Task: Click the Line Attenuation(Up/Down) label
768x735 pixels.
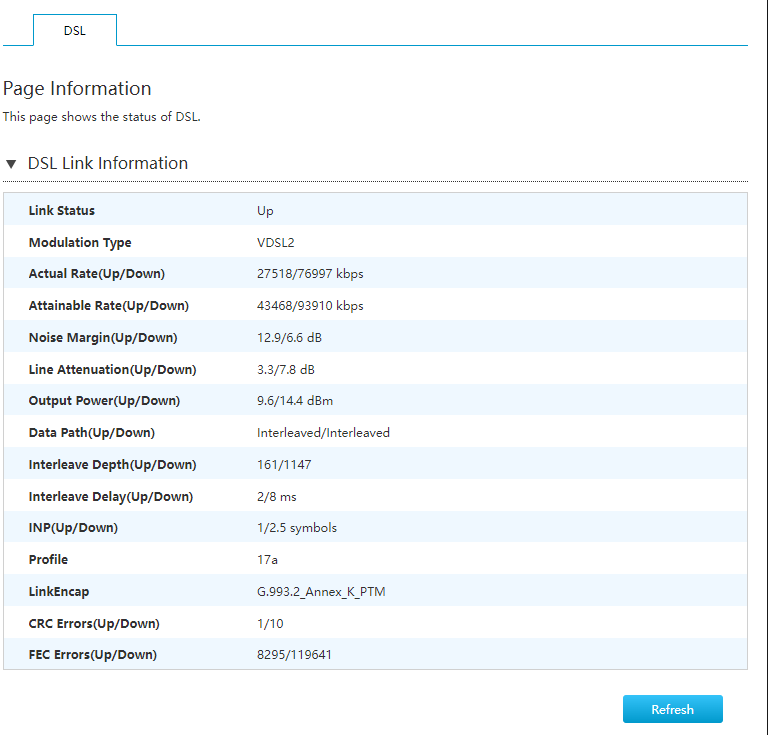Action: point(113,370)
